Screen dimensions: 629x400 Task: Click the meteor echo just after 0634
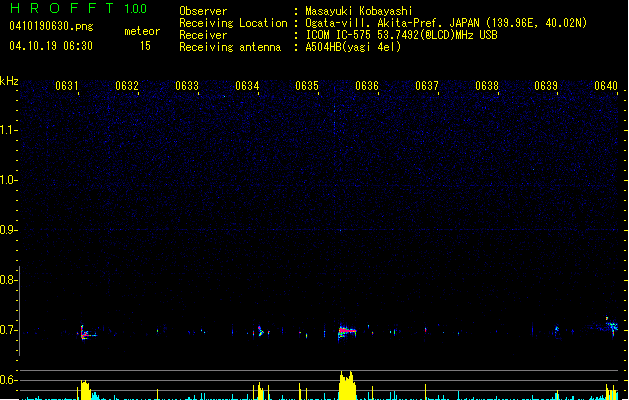[x=262, y=331]
